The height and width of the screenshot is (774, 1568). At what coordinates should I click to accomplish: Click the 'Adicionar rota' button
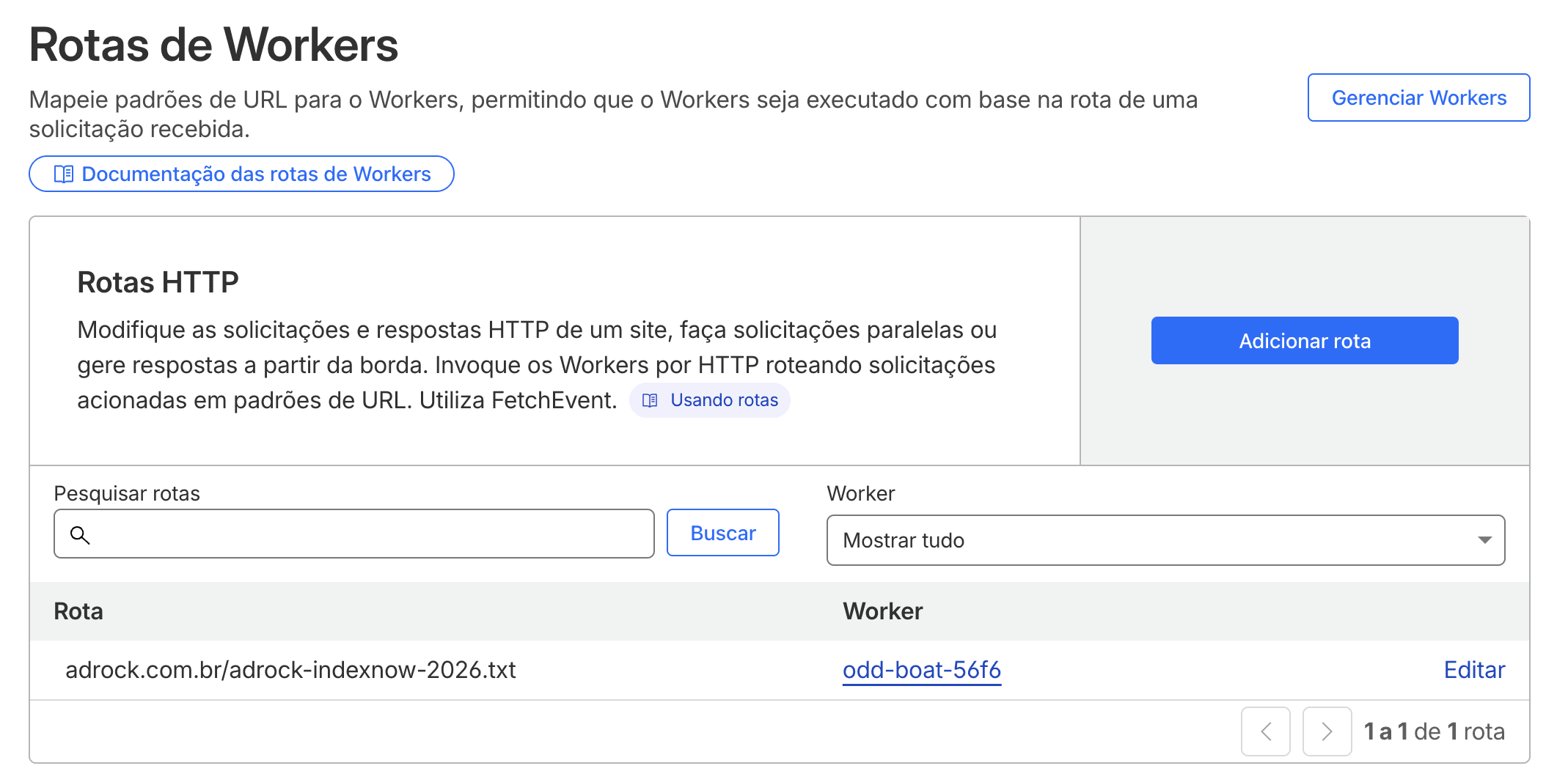[x=1305, y=340]
